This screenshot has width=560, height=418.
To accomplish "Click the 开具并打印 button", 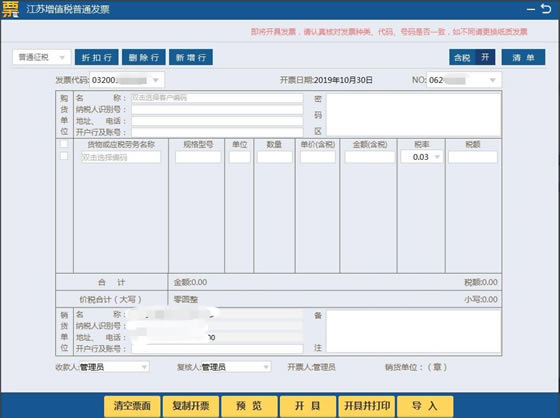I will (367, 406).
